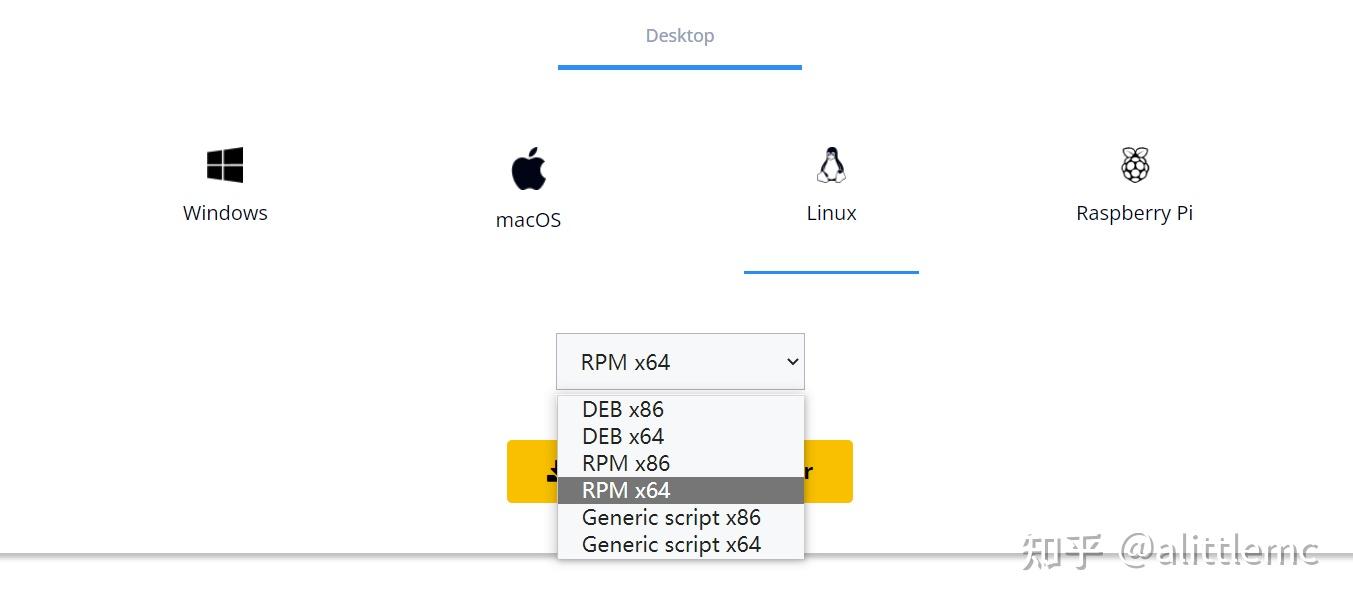This screenshot has height=606, width=1353.
Task: Open the package format dropdown
Action: click(x=680, y=361)
